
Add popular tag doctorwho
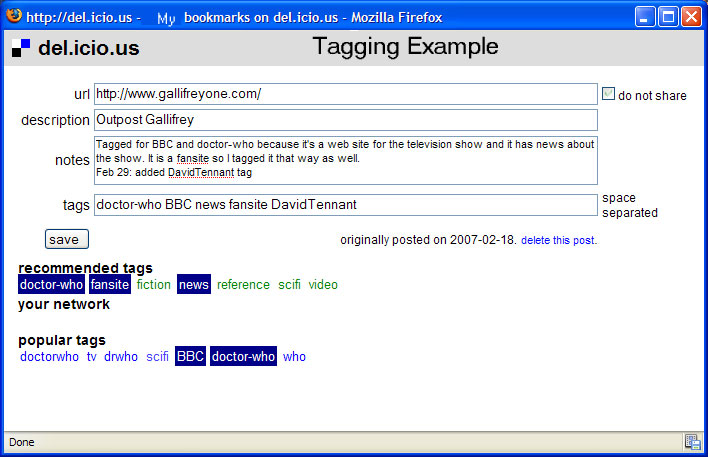pos(49,356)
